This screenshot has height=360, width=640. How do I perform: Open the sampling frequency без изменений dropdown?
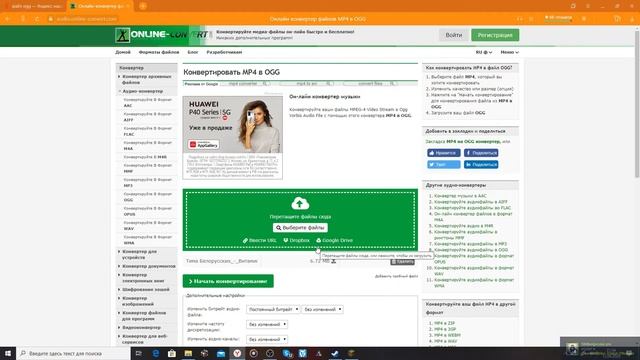tap(267, 324)
